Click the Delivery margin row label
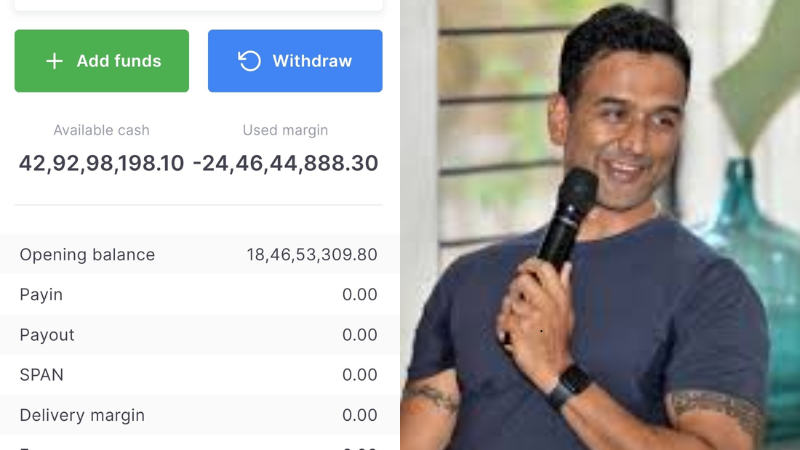The image size is (800, 450). pos(82,415)
